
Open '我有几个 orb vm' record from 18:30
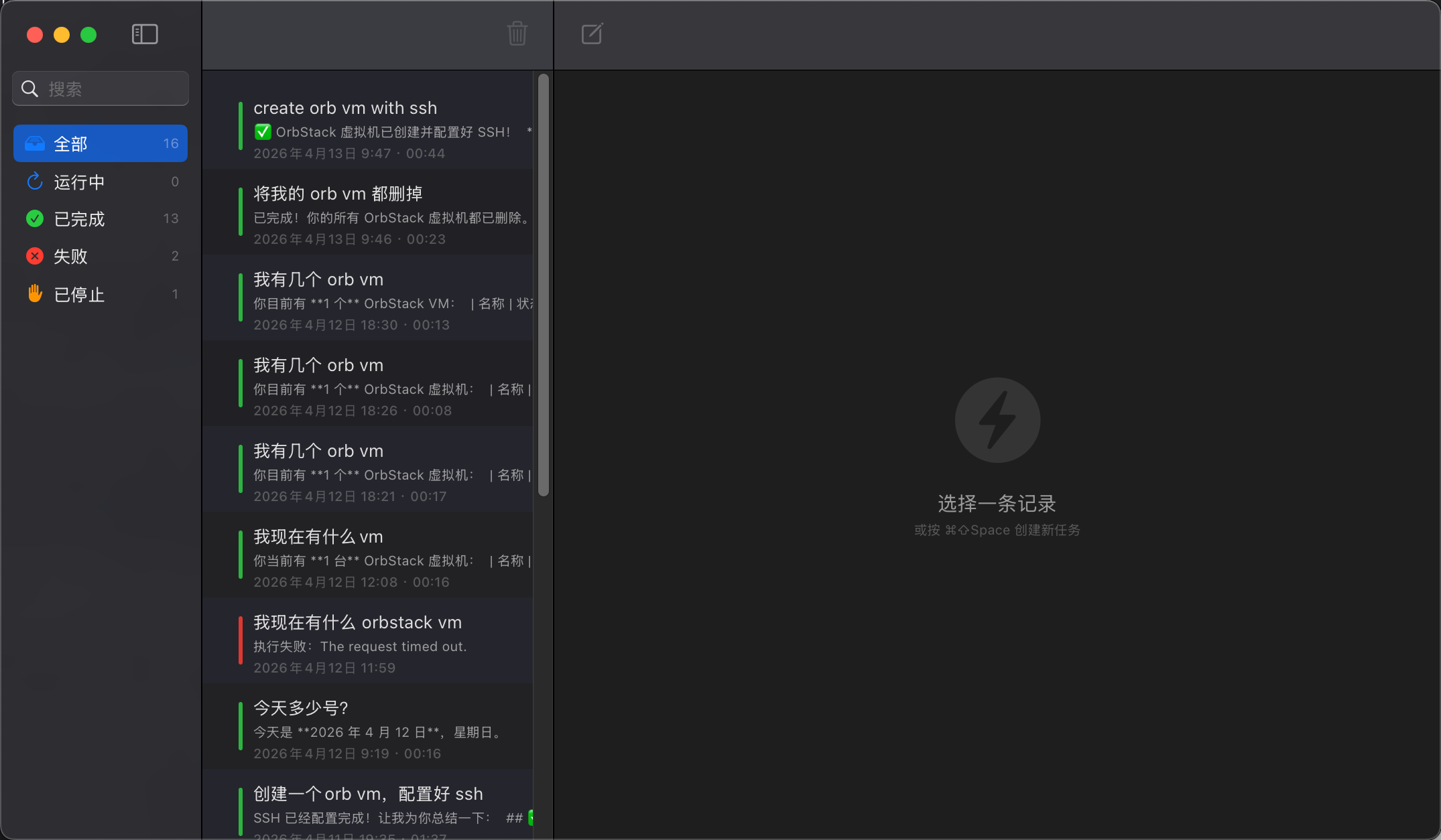tap(368, 297)
